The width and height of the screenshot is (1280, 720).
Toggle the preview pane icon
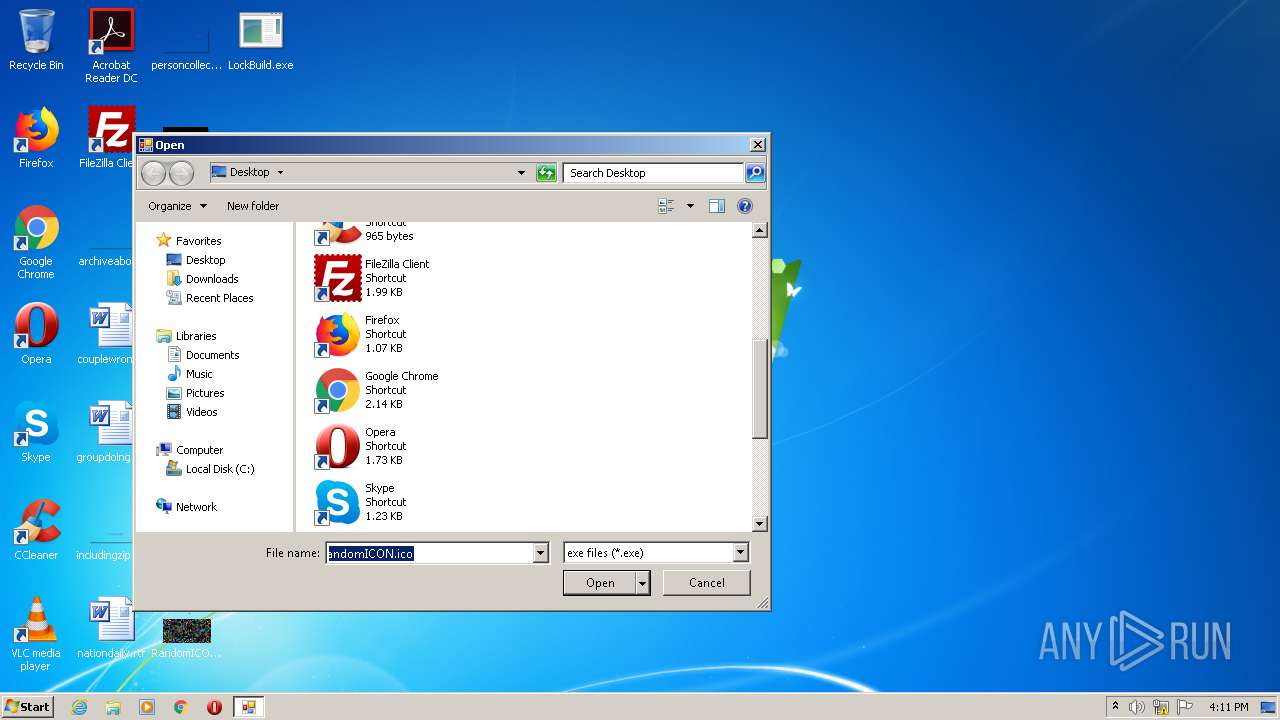[x=716, y=206]
